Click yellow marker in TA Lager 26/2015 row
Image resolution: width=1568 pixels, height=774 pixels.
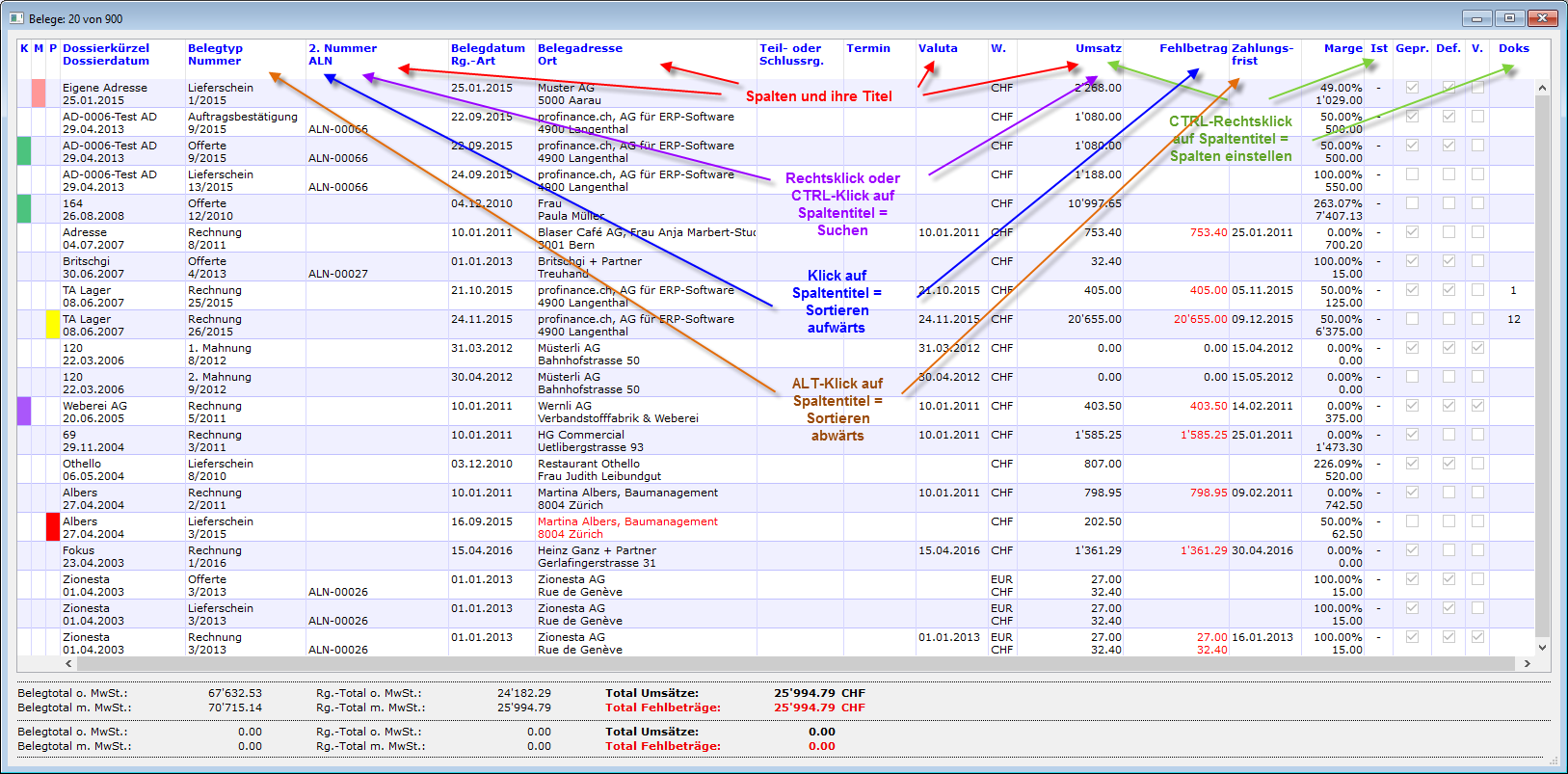point(53,325)
